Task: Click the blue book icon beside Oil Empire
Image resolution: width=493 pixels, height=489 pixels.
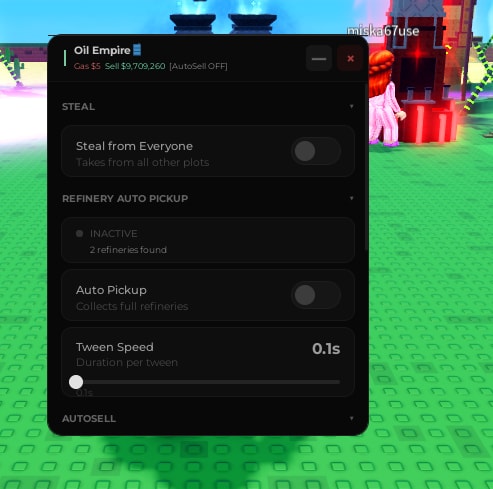Action: point(137,50)
